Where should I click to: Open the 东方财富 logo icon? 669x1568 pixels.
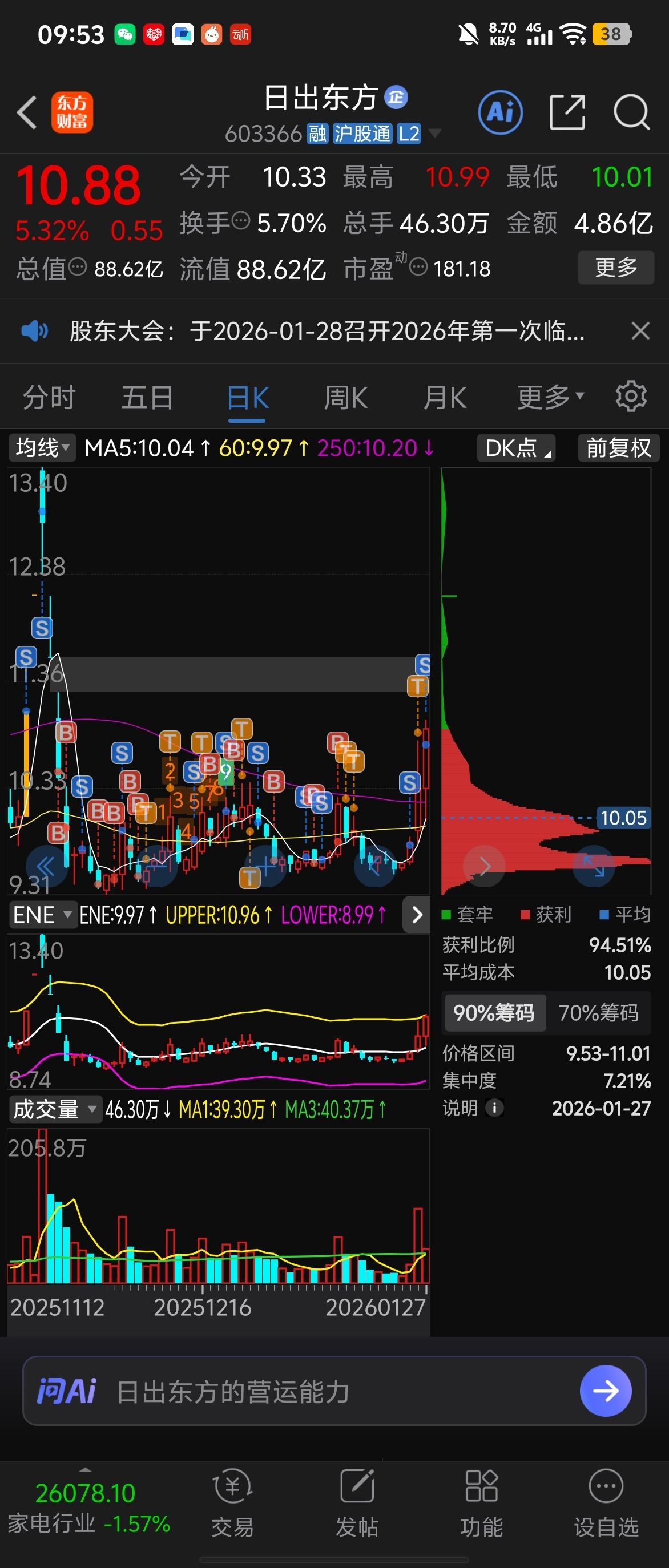pos(72,112)
